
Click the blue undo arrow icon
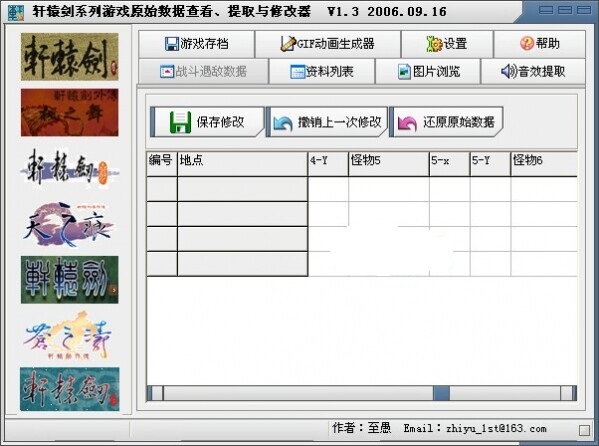pos(283,123)
